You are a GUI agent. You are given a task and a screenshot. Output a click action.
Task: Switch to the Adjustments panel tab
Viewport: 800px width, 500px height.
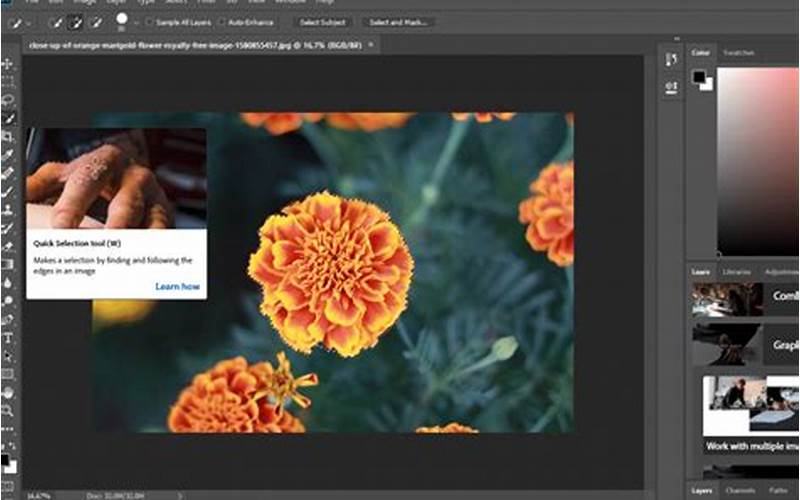781,272
